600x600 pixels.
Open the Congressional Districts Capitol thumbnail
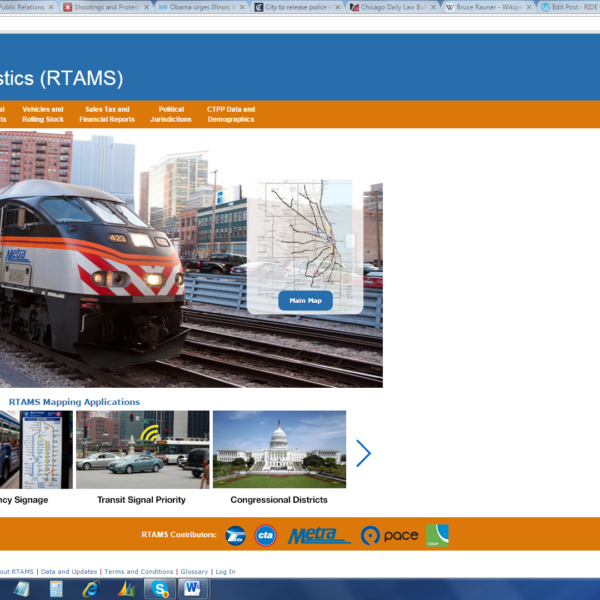coord(279,450)
